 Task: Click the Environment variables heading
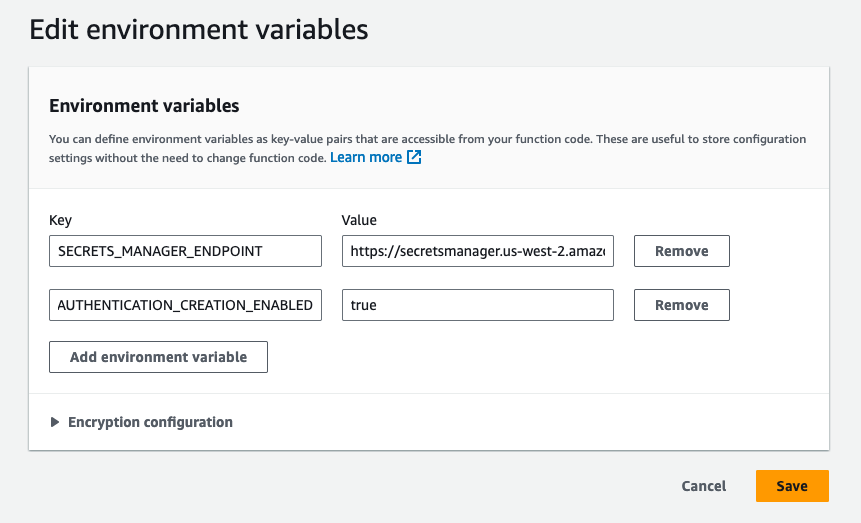144,105
